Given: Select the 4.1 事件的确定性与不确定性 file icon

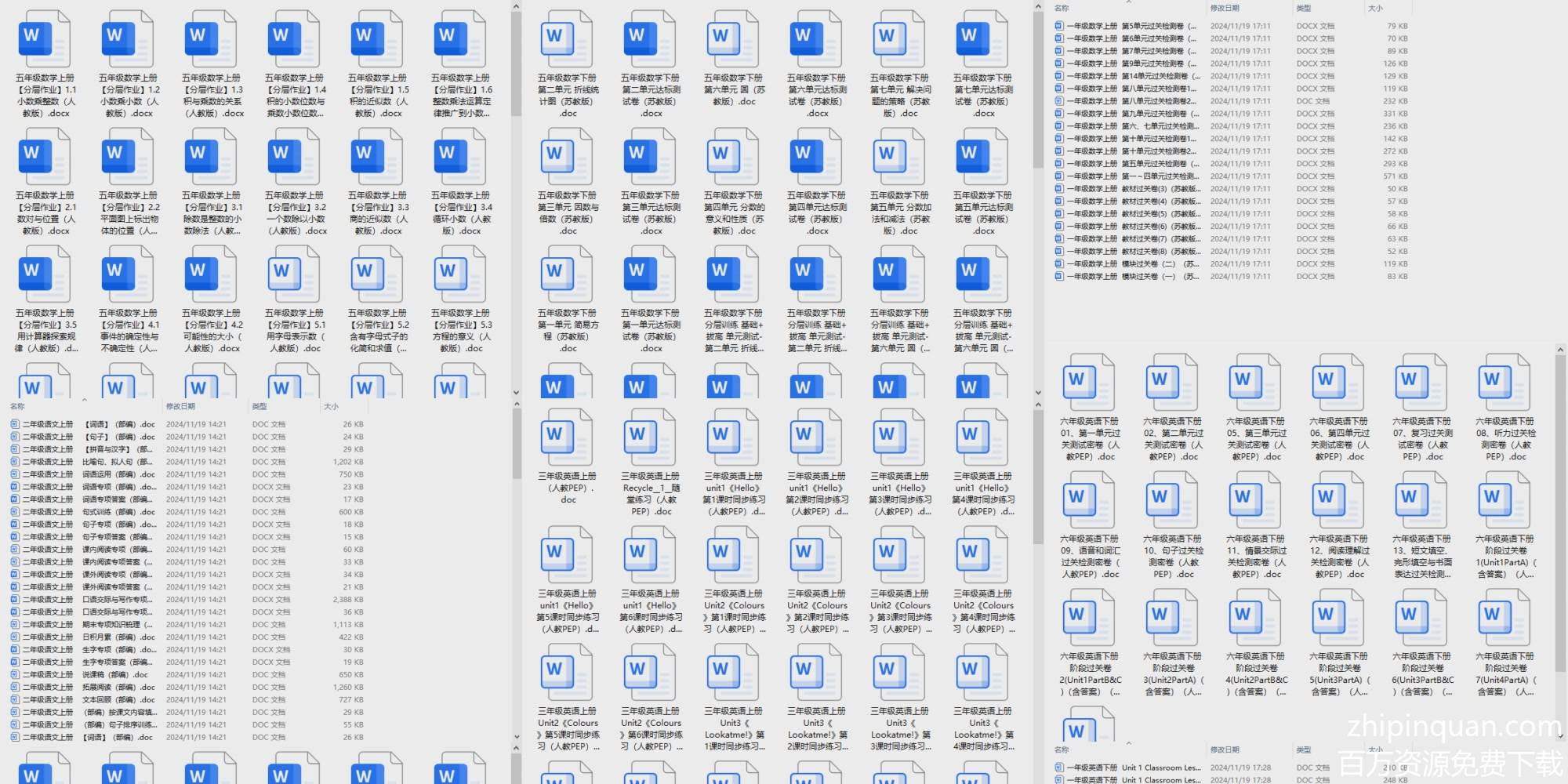Looking at the screenshot, I should [x=128, y=274].
